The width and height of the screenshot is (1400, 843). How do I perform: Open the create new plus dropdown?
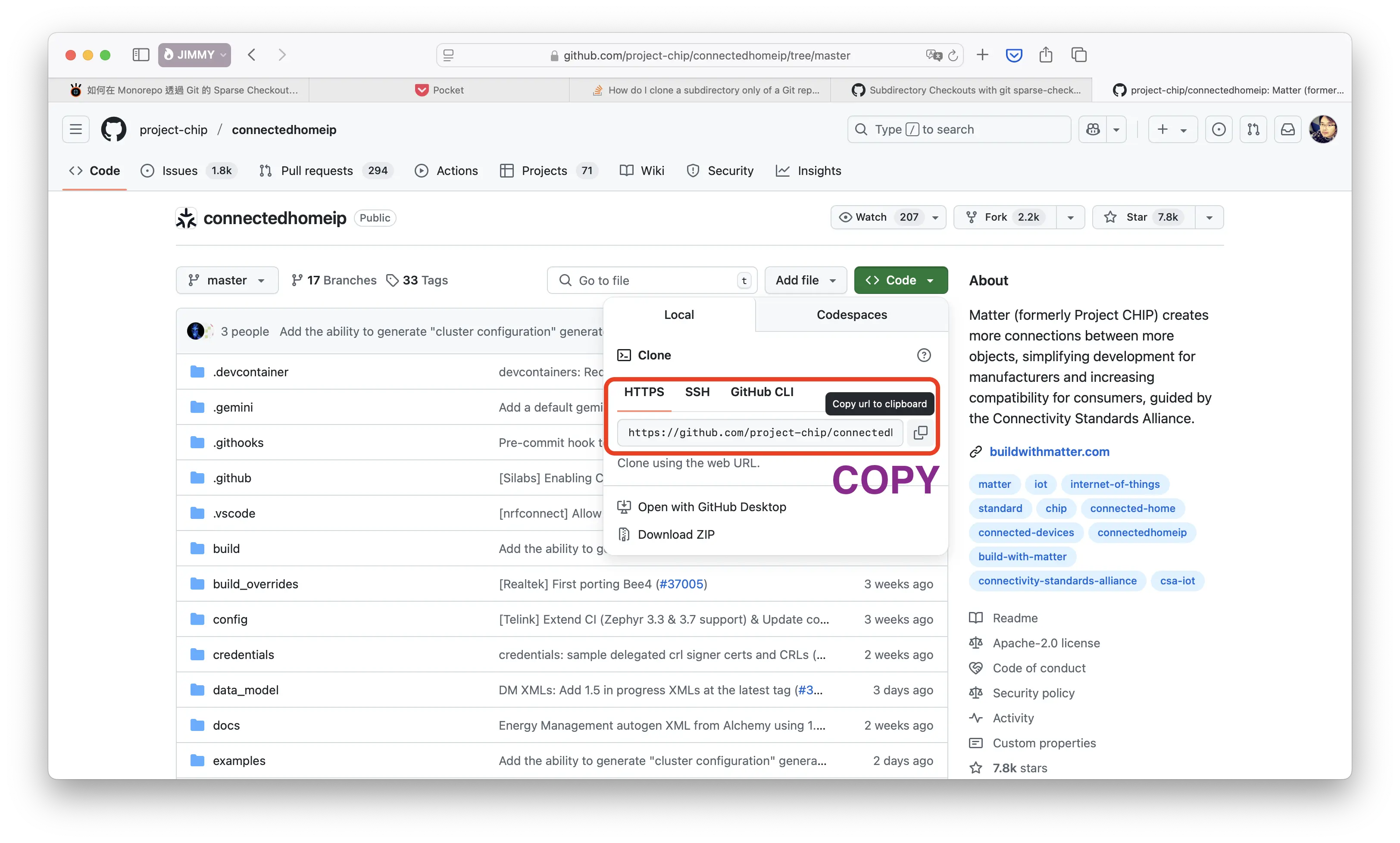1172,130
